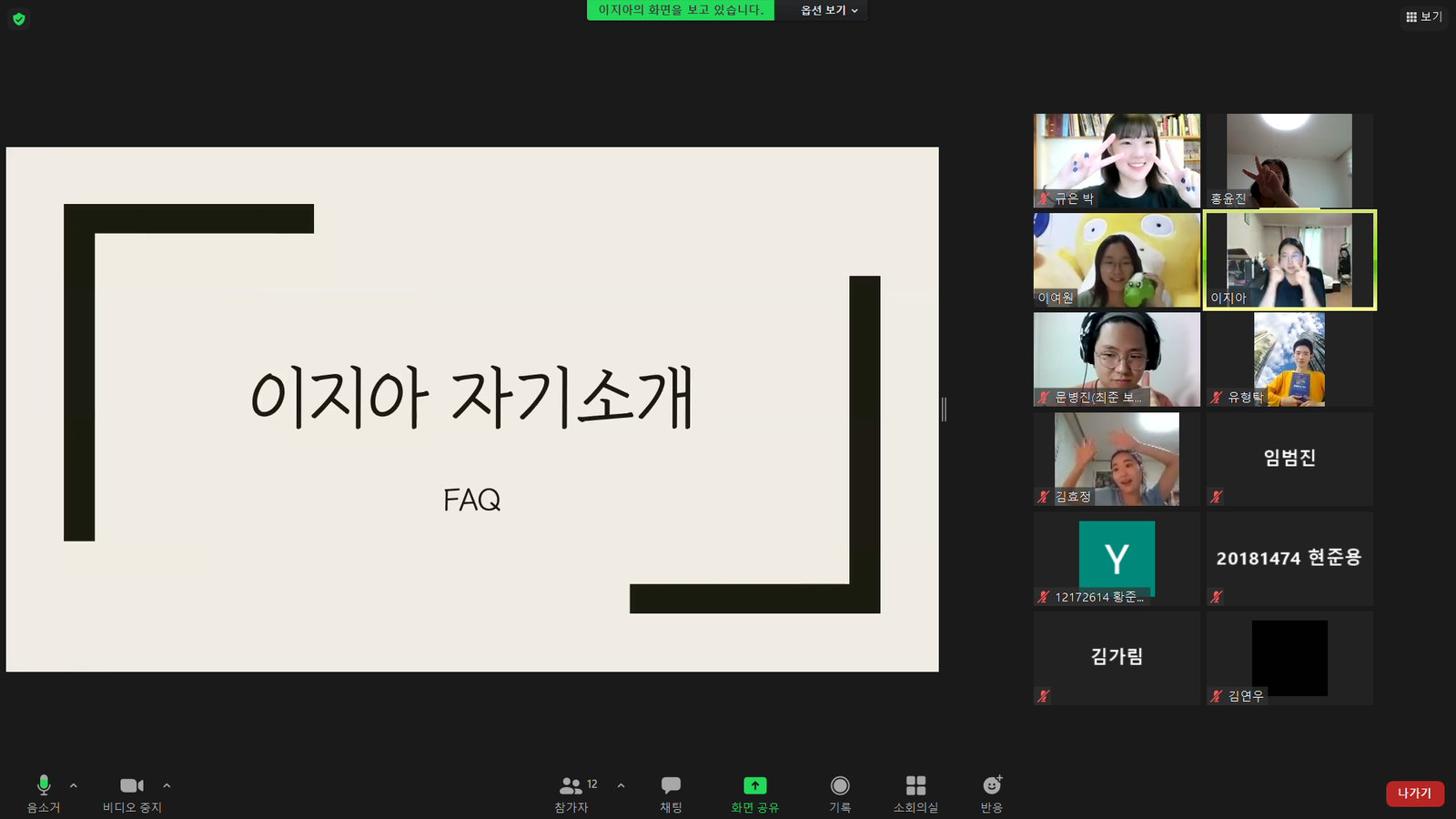This screenshot has height=819, width=1456.
Task: Select 김연우 participant tile
Action: [1289, 658]
